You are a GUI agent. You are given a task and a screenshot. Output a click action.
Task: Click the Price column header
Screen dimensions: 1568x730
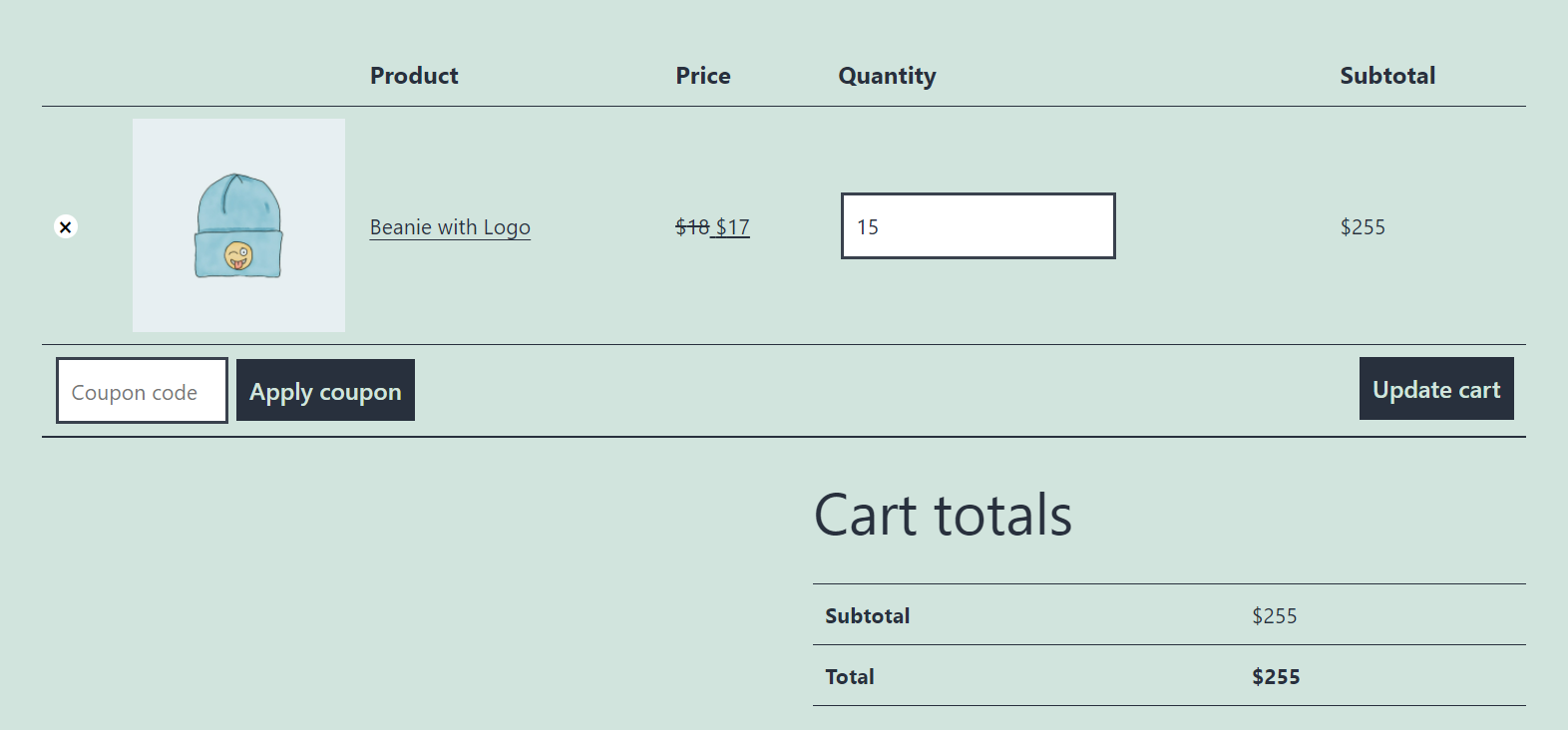pos(703,76)
